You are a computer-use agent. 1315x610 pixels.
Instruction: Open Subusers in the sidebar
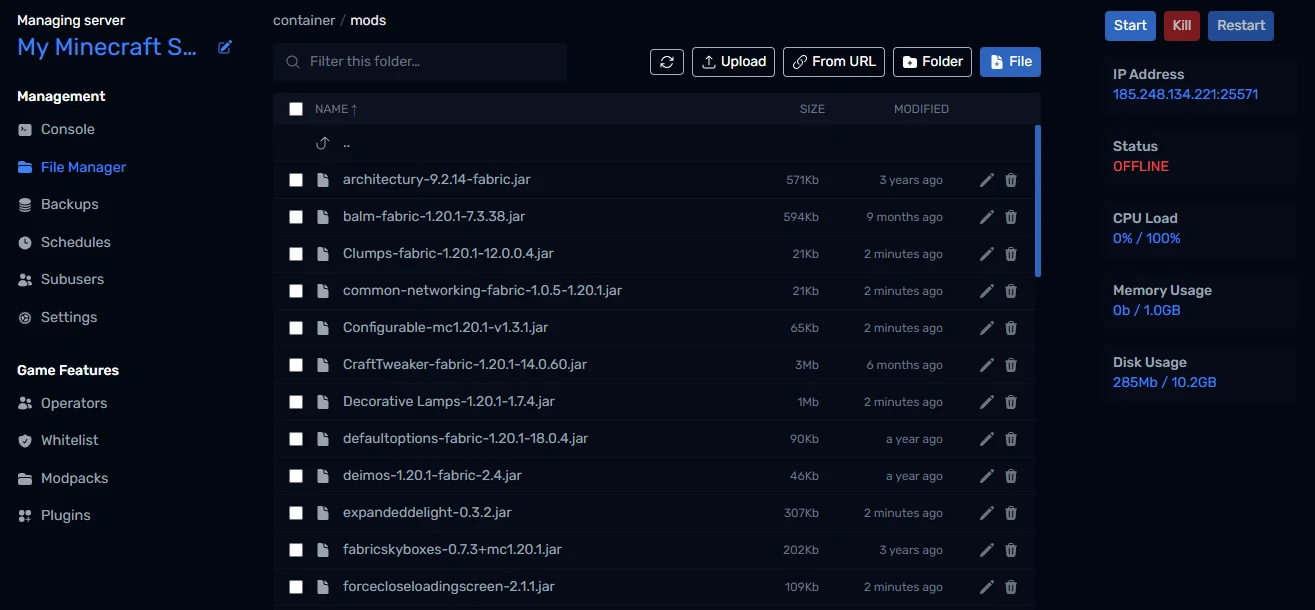coord(60,279)
